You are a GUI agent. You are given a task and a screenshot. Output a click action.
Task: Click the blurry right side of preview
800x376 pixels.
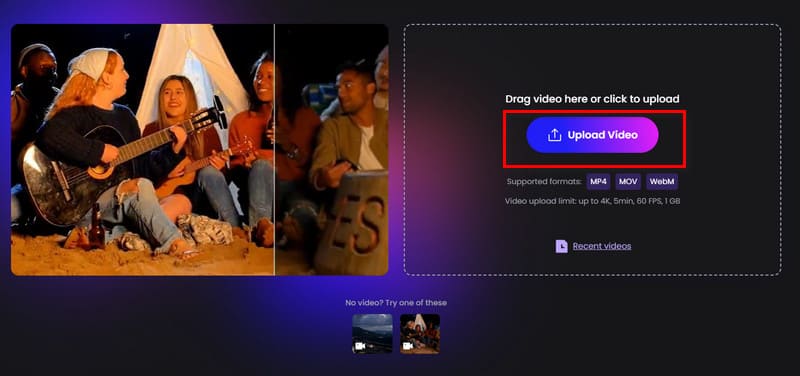(332, 149)
